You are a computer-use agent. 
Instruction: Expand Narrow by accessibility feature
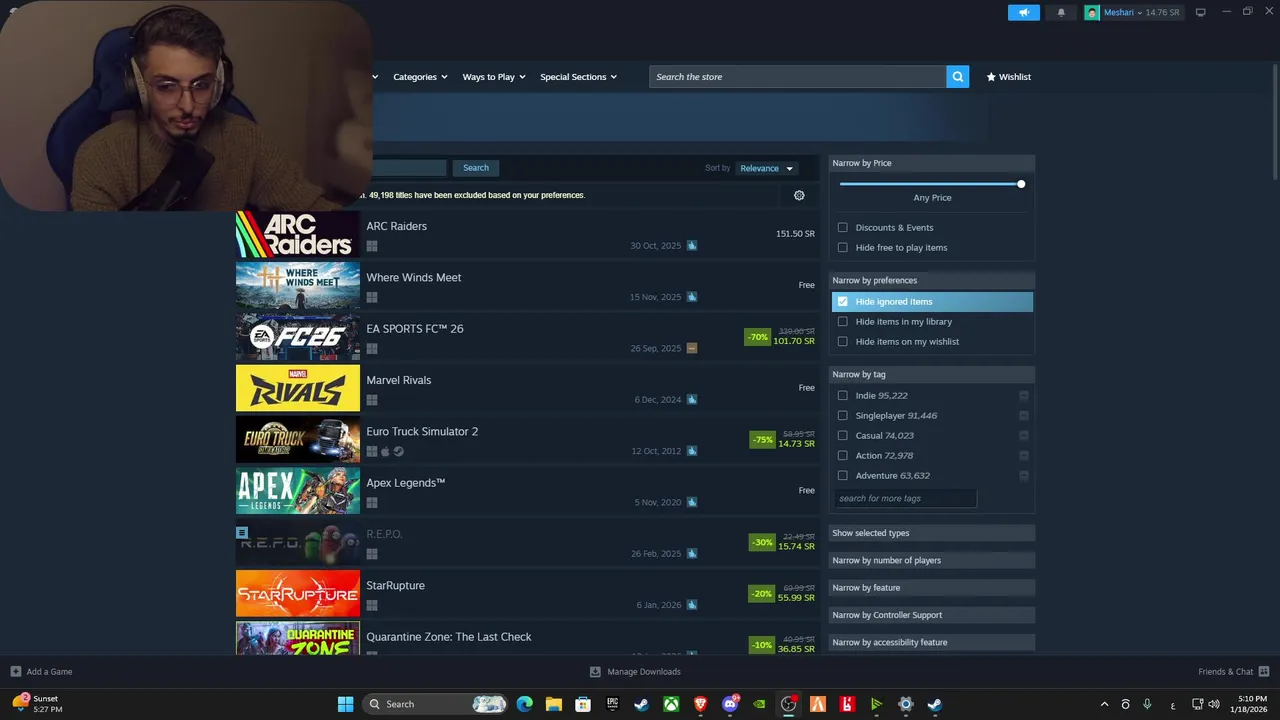pos(932,642)
